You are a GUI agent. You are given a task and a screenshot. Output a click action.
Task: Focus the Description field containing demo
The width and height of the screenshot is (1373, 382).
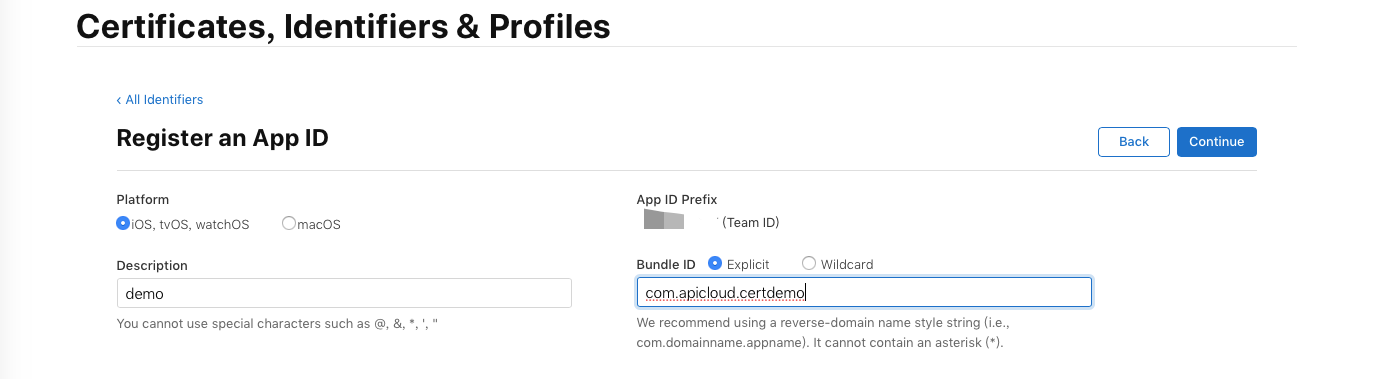344,293
